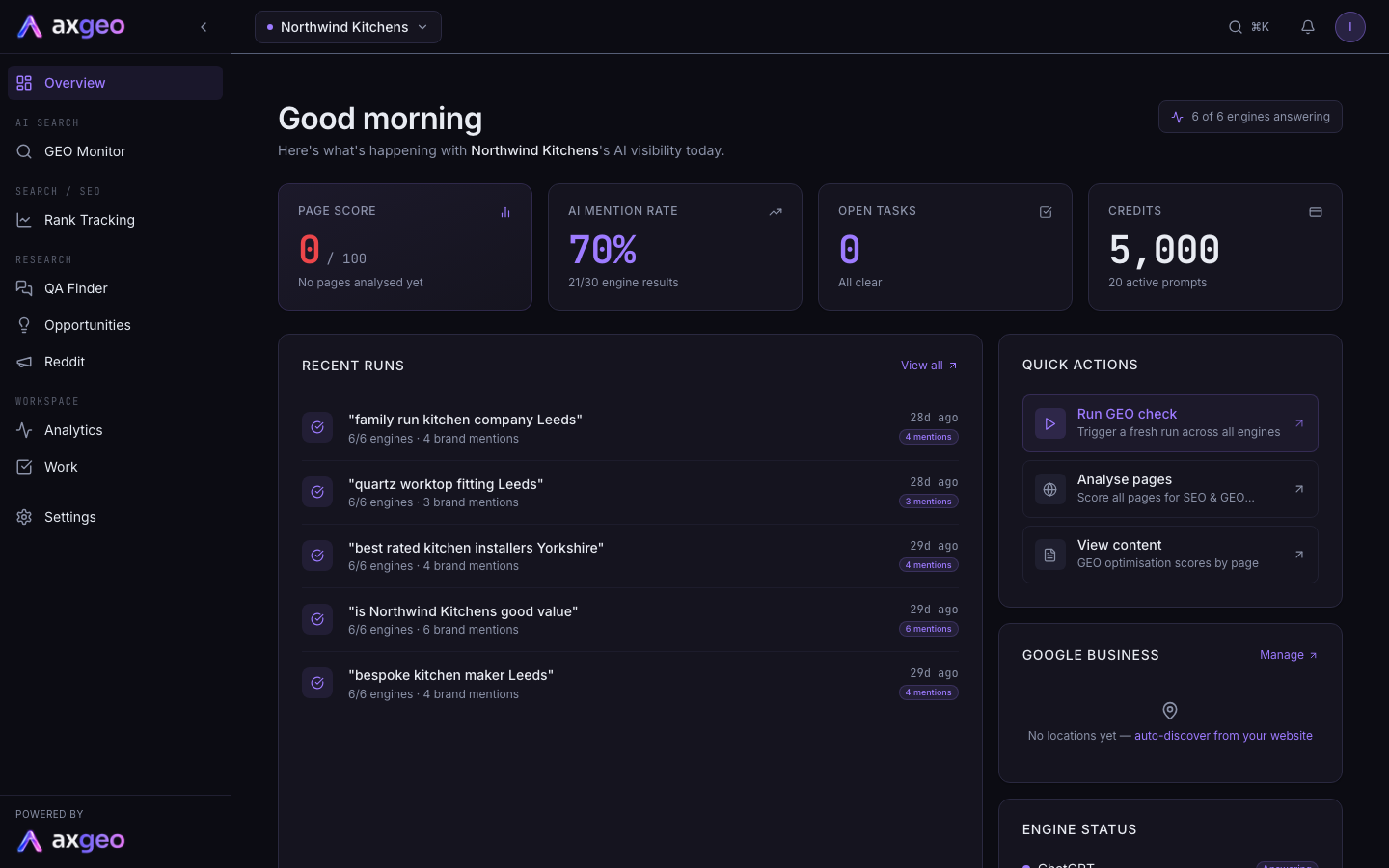Open Settings from the sidebar
The height and width of the screenshot is (868, 1389).
tap(115, 517)
